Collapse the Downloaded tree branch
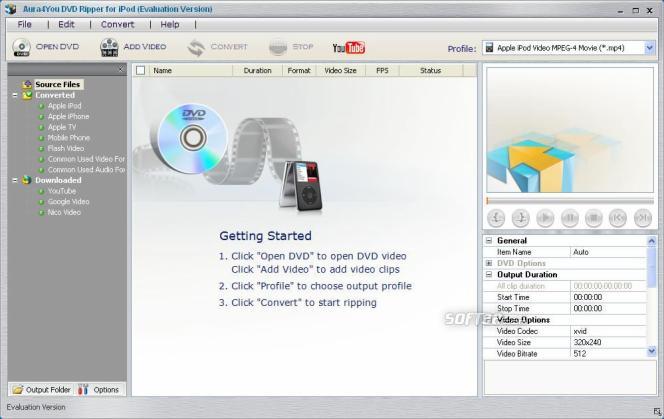The image size is (664, 419). 15,180
